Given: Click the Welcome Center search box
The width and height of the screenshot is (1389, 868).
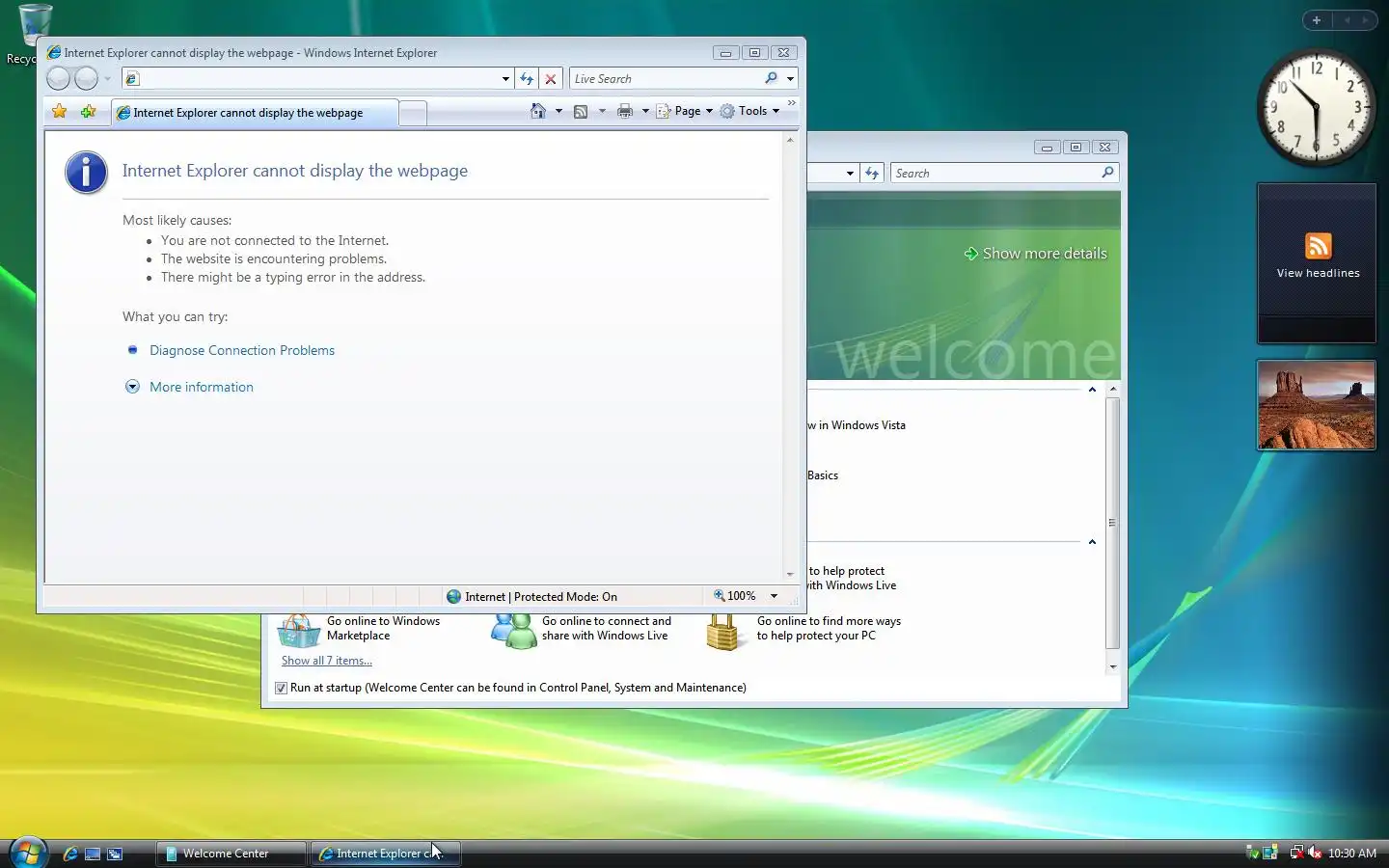Looking at the screenshot, I should point(995,173).
